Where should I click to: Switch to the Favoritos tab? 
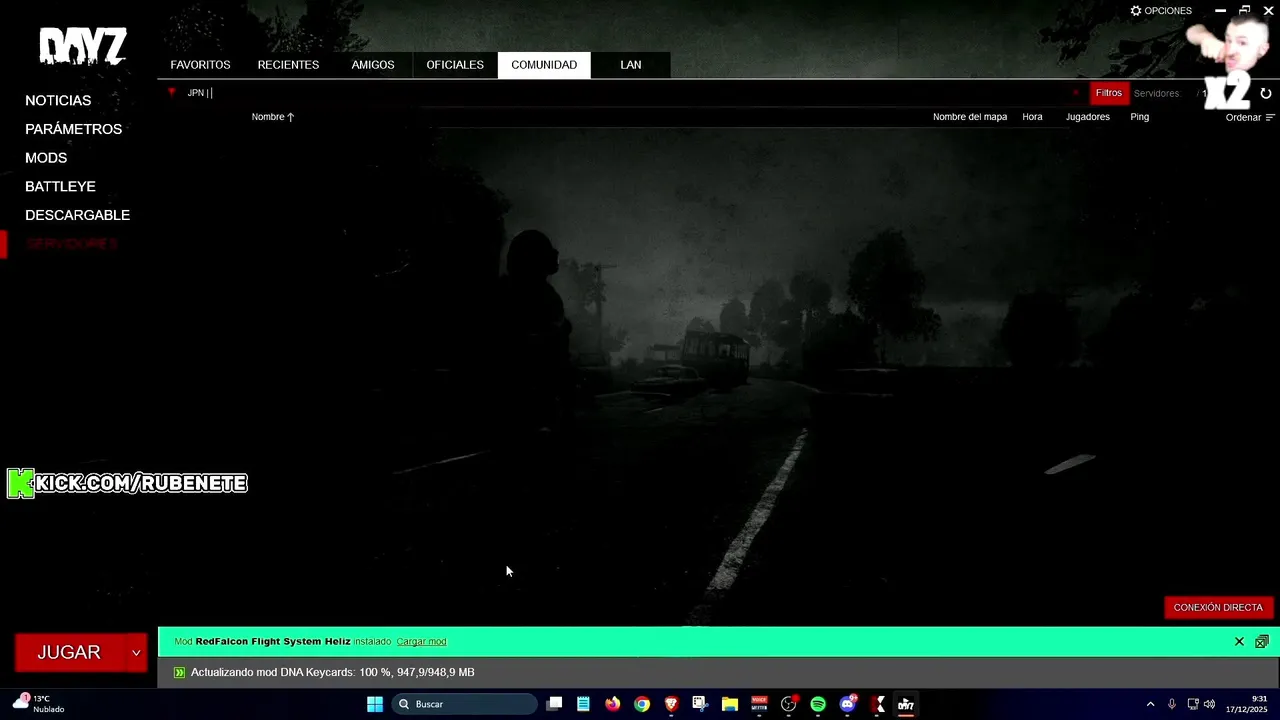click(200, 65)
